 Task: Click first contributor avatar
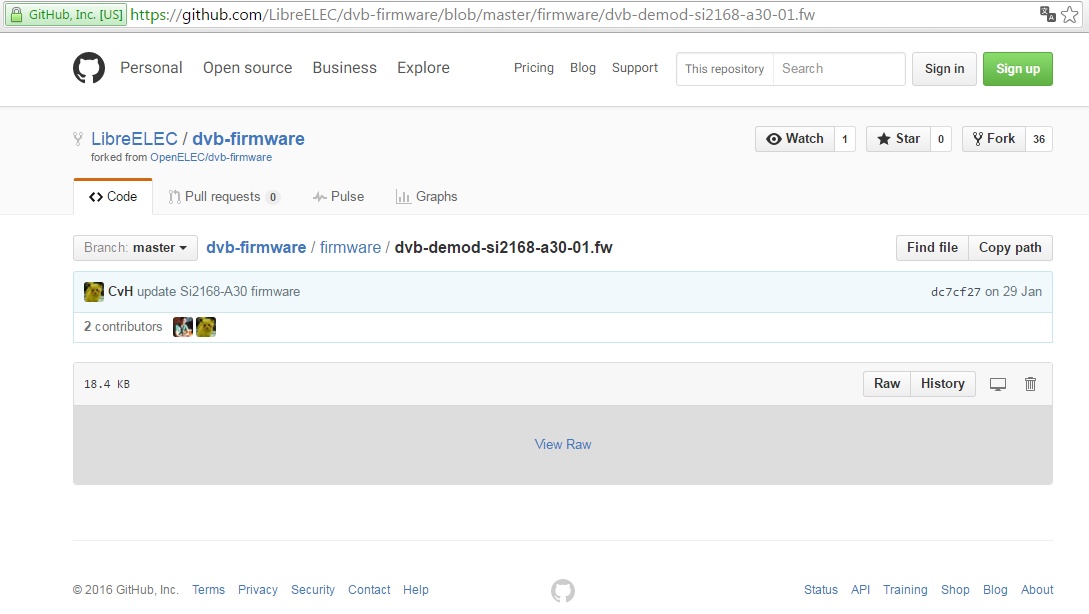[183, 326]
